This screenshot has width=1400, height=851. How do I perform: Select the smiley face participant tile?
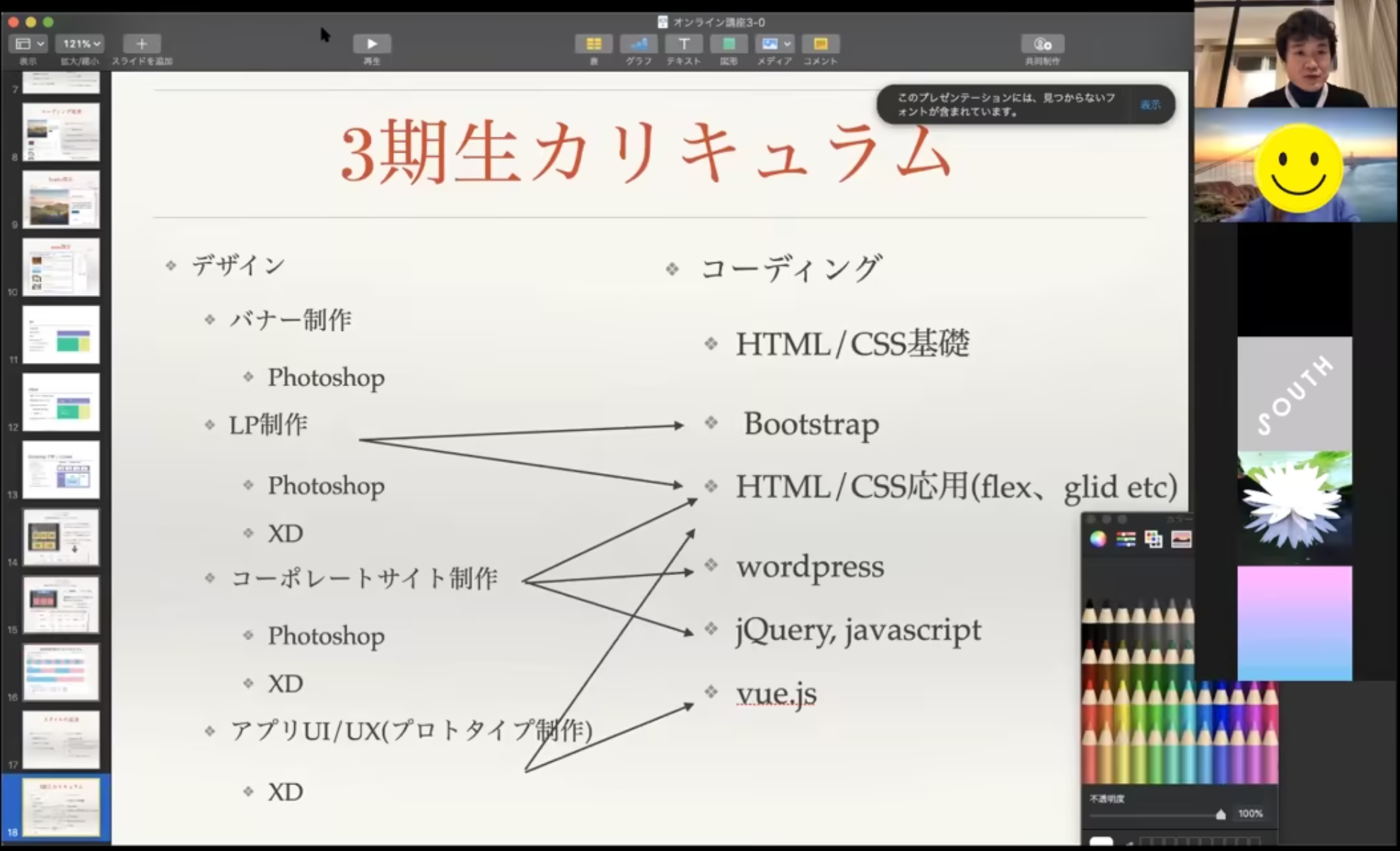coord(1296,166)
